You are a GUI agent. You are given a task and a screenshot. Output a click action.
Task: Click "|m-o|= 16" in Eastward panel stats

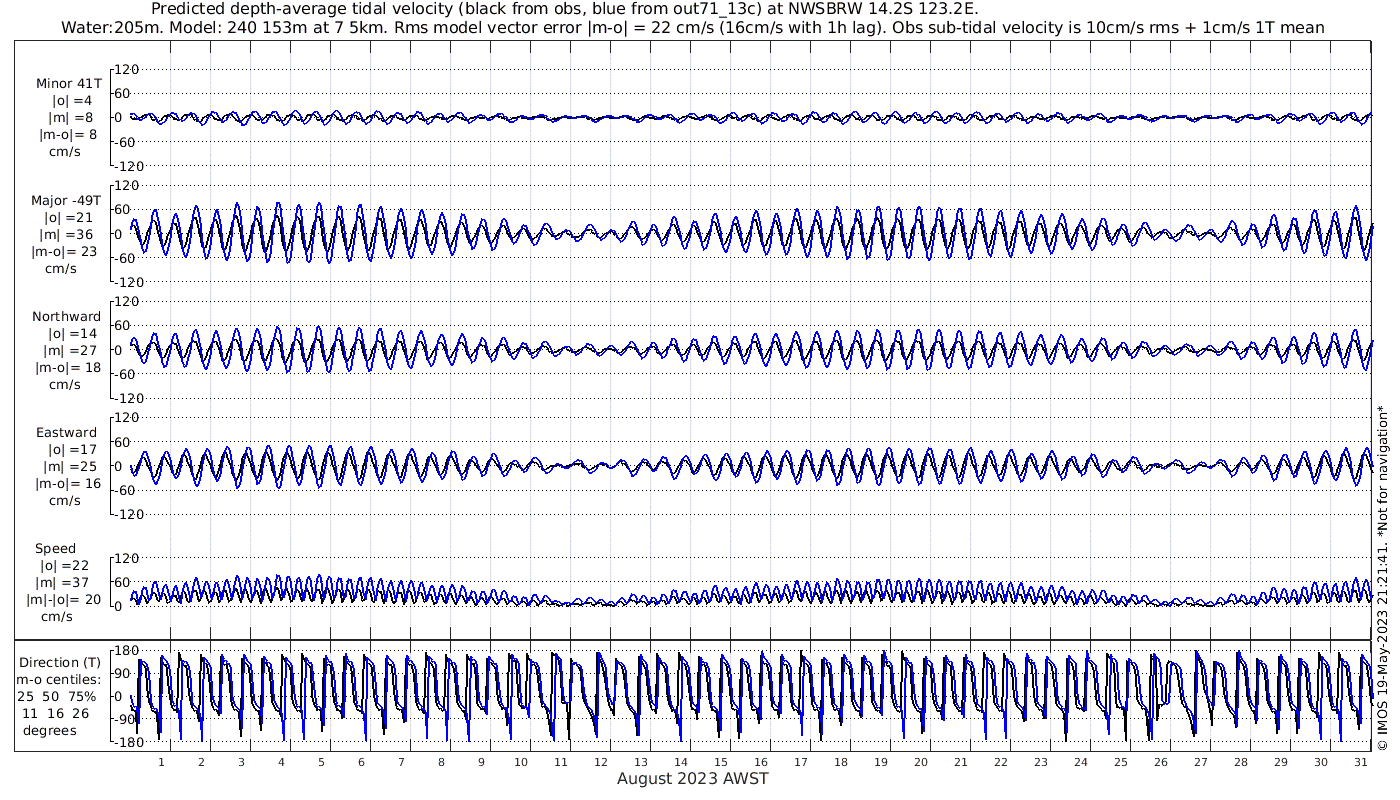(68, 484)
